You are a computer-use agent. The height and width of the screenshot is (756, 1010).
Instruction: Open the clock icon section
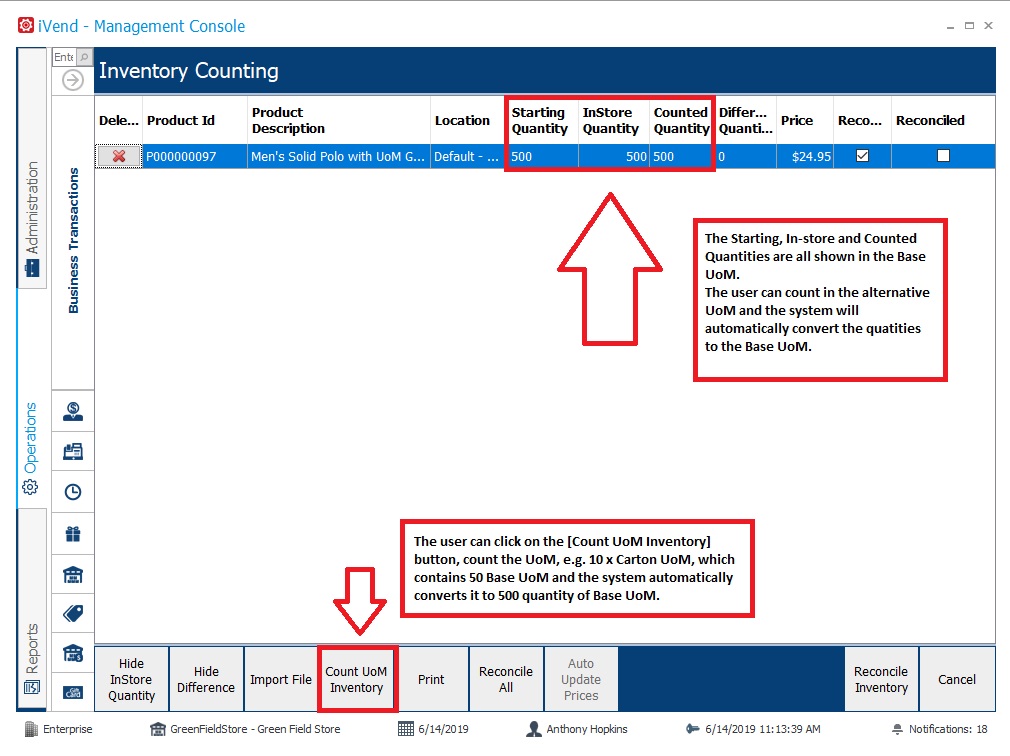click(x=73, y=492)
